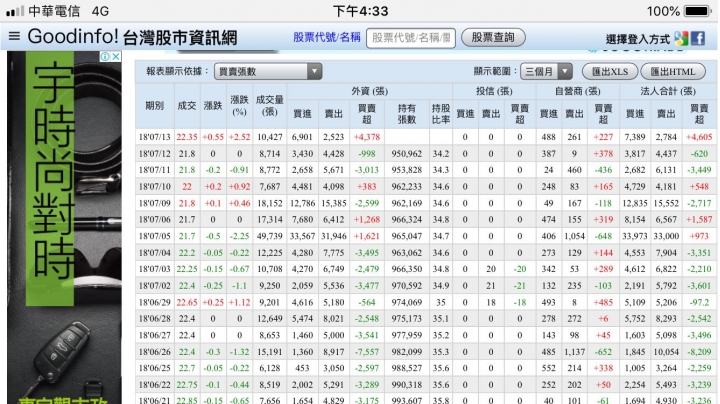
Task: Click the 法人合計 (張) group header
Action: pos(668,91)
